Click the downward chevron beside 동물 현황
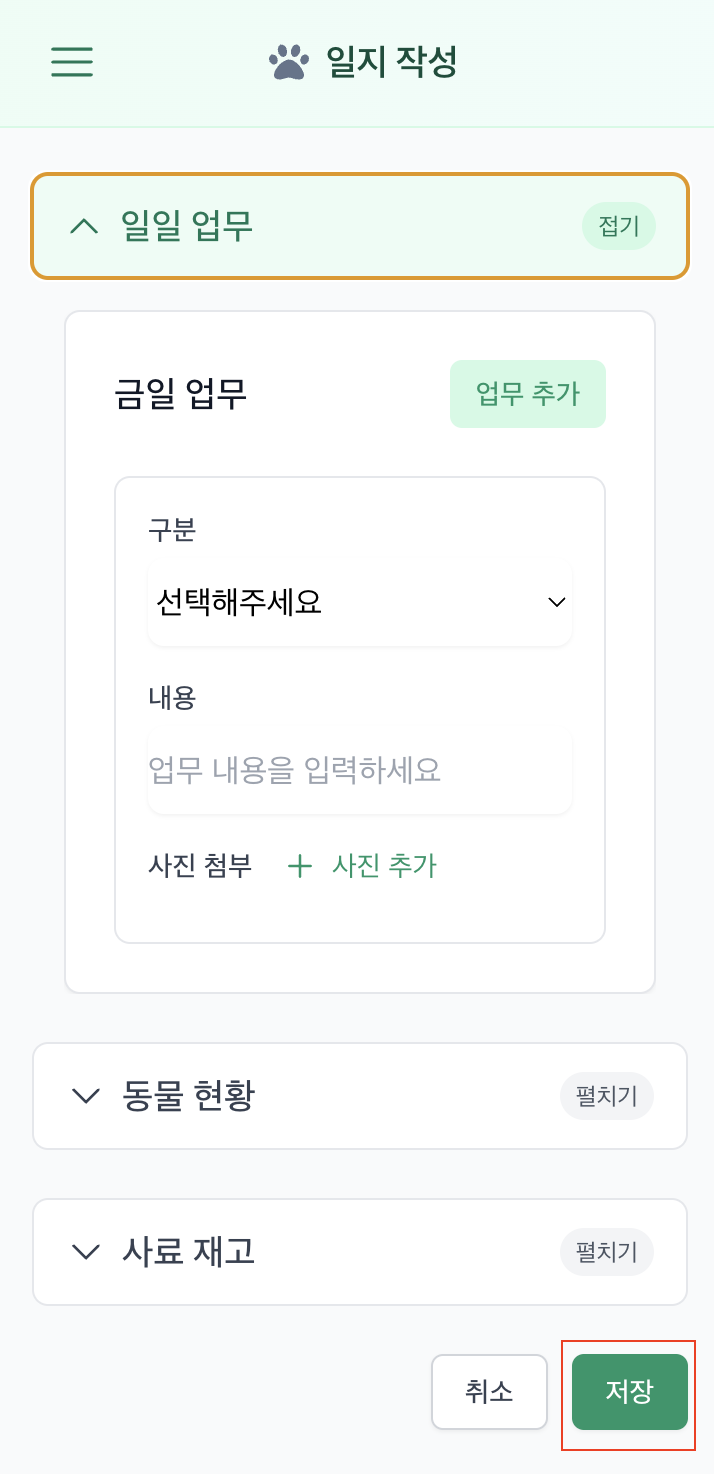714x1474 pixels. coord(85,1095)
